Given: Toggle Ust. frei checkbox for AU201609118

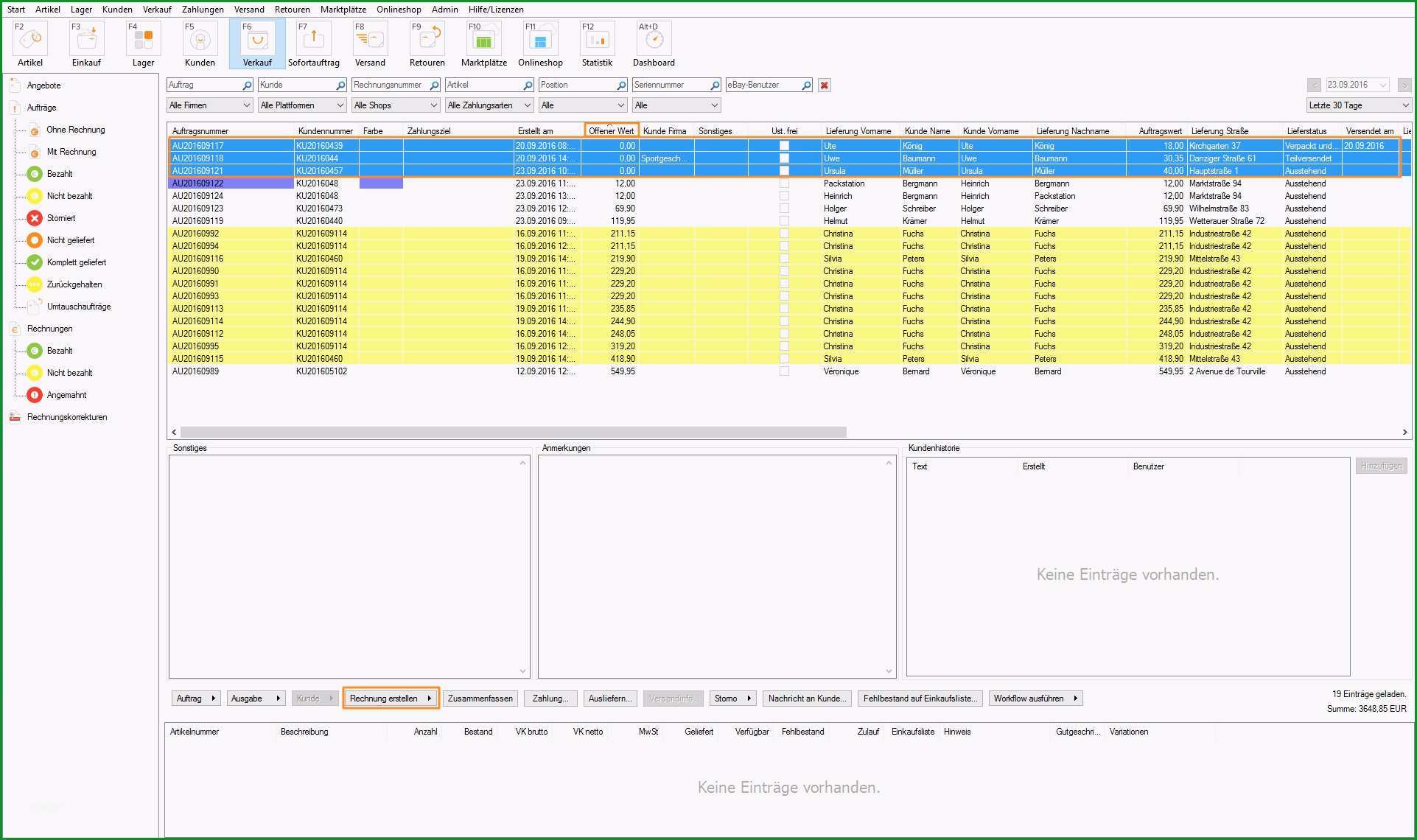Looking at the screenshot, I should [x=784, y=158].
